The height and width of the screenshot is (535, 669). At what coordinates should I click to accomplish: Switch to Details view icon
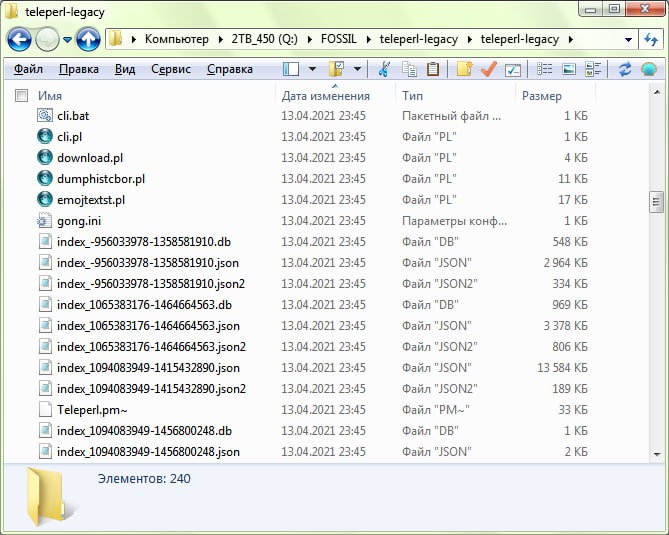[x=544, y=69]
